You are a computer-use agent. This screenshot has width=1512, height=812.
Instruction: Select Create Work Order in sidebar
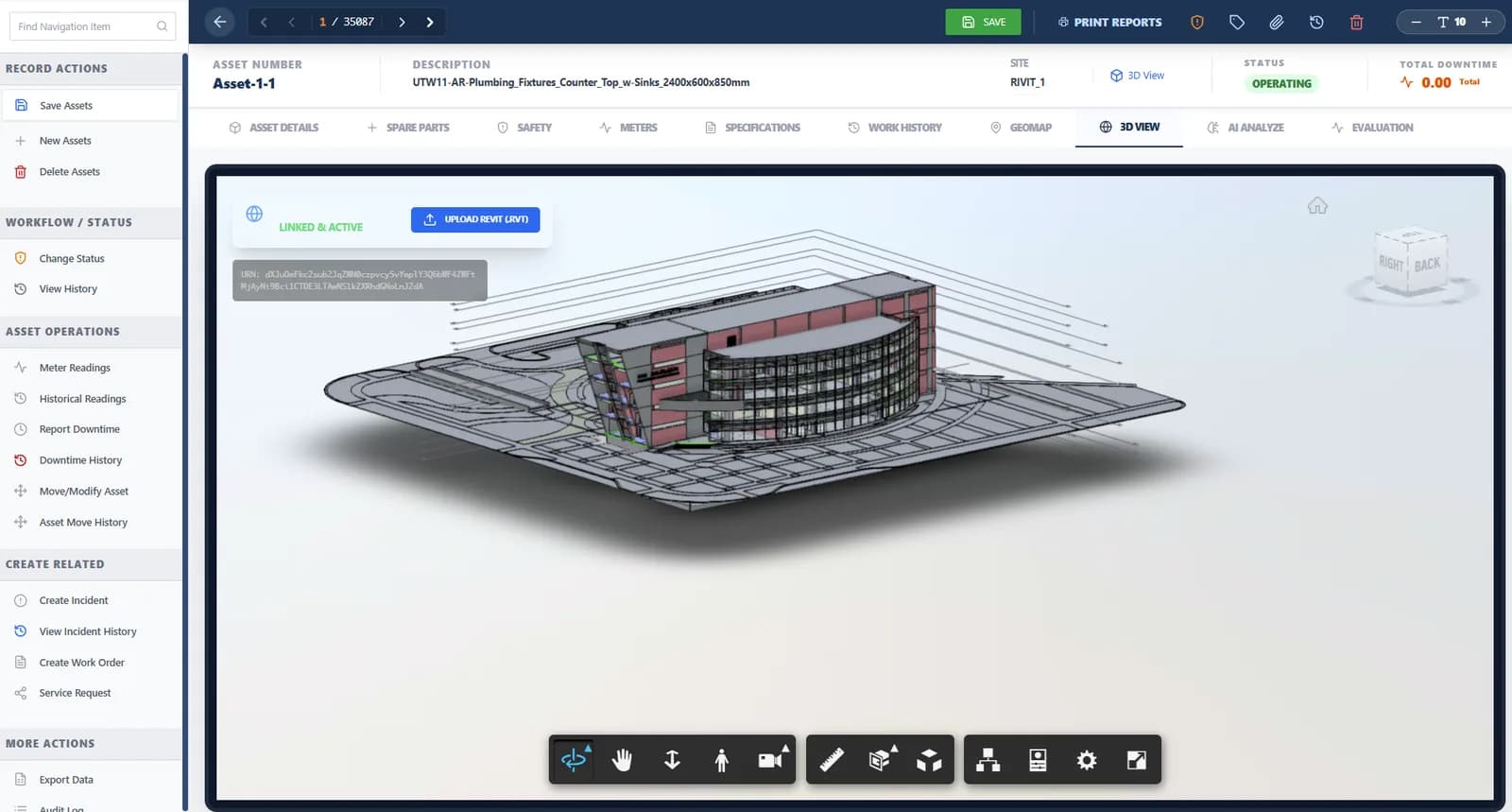pos(81,663)
